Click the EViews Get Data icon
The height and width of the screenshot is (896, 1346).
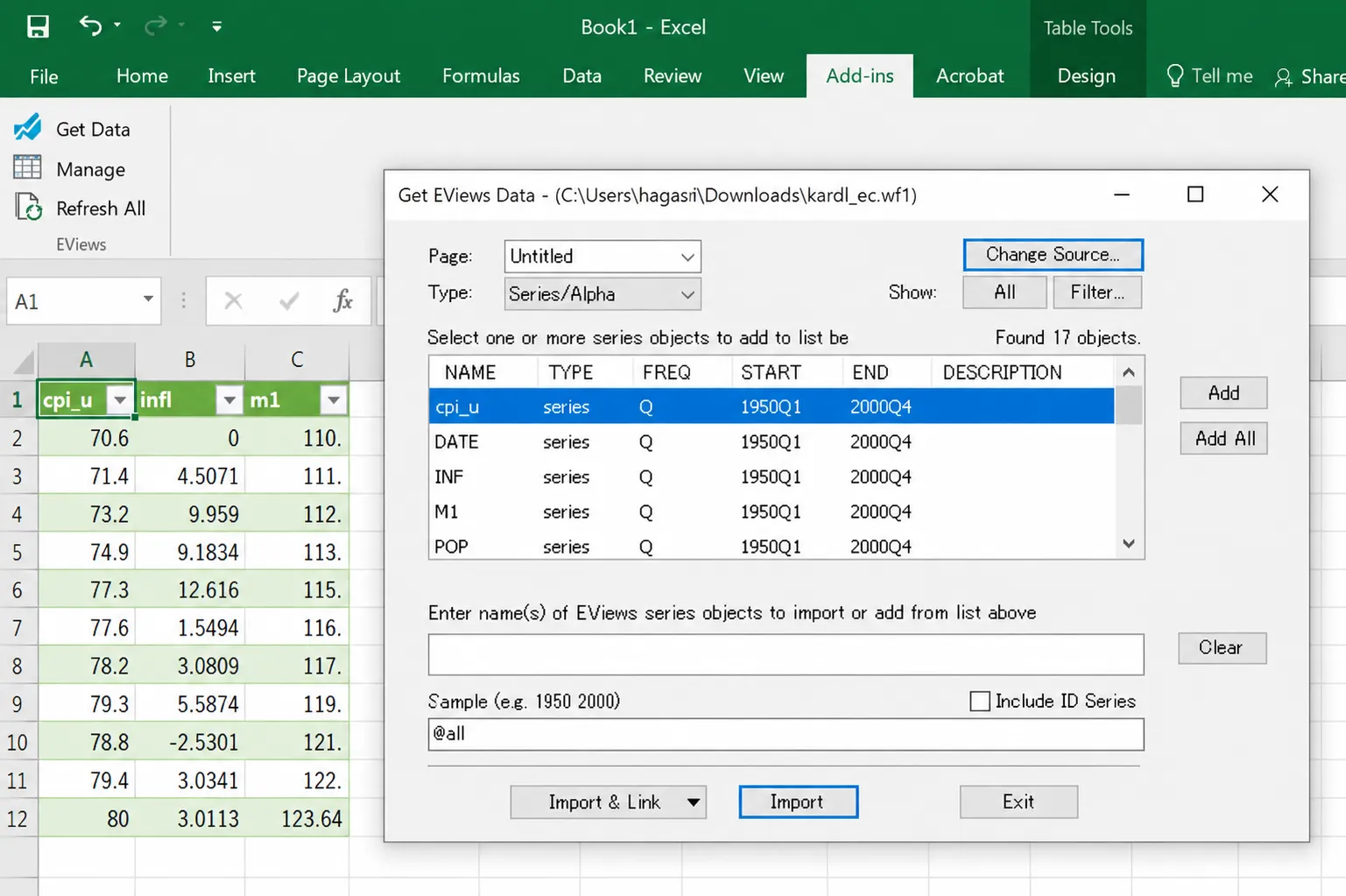coord(27,128)
